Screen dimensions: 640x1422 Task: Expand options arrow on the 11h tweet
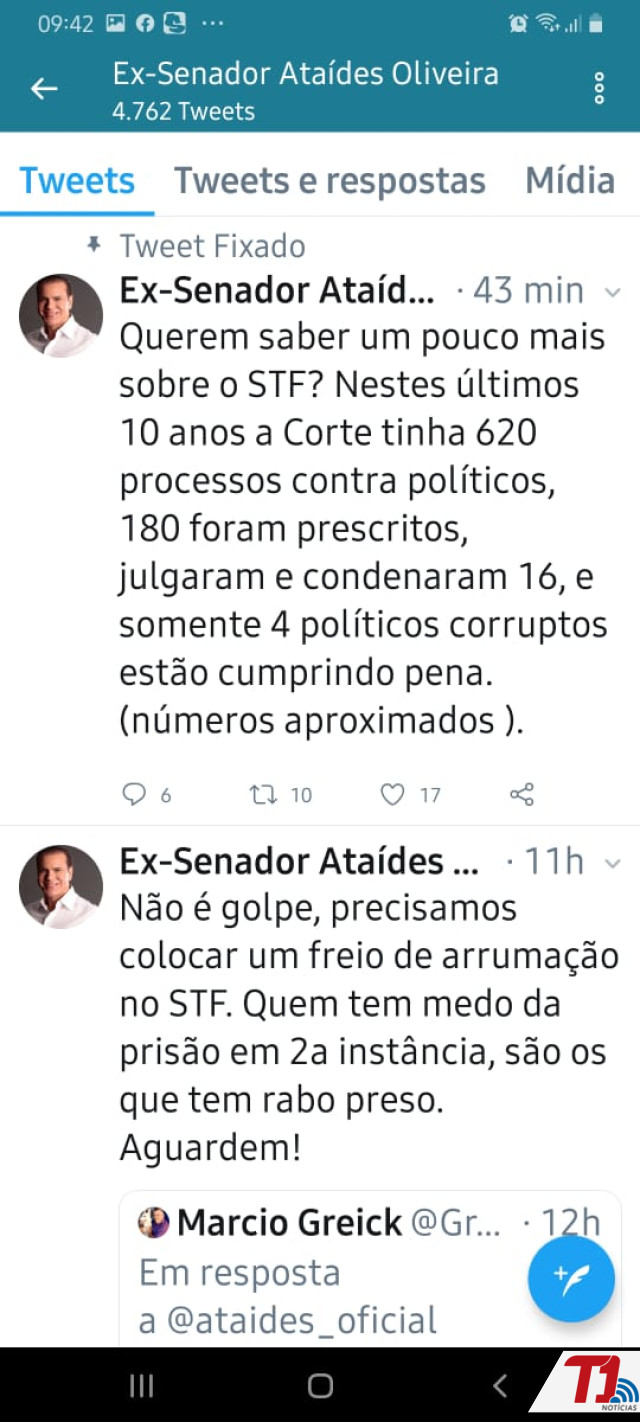pos(613,862)
